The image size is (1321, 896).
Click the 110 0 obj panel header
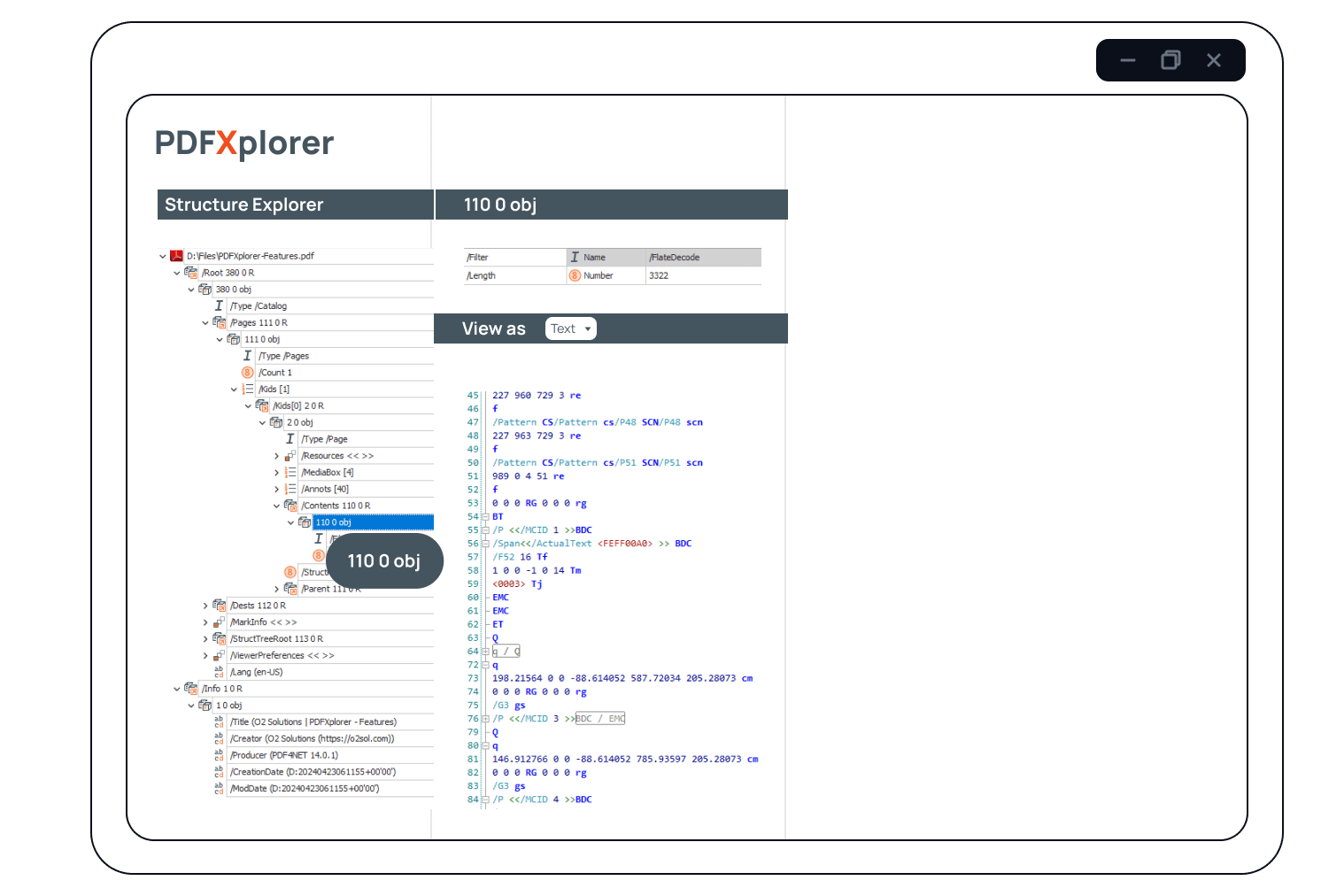click(612, 205)
